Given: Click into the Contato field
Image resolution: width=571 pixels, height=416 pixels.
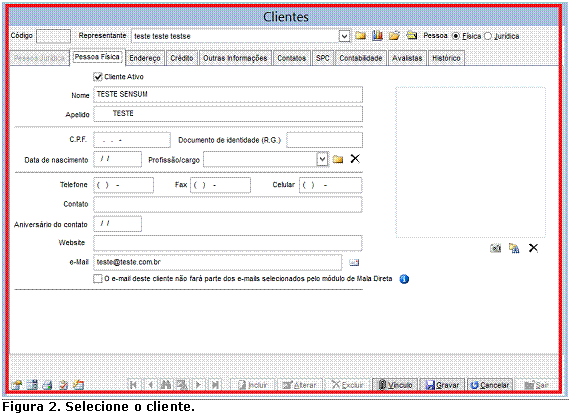Looking at the screenshot, I should (228, 204).
